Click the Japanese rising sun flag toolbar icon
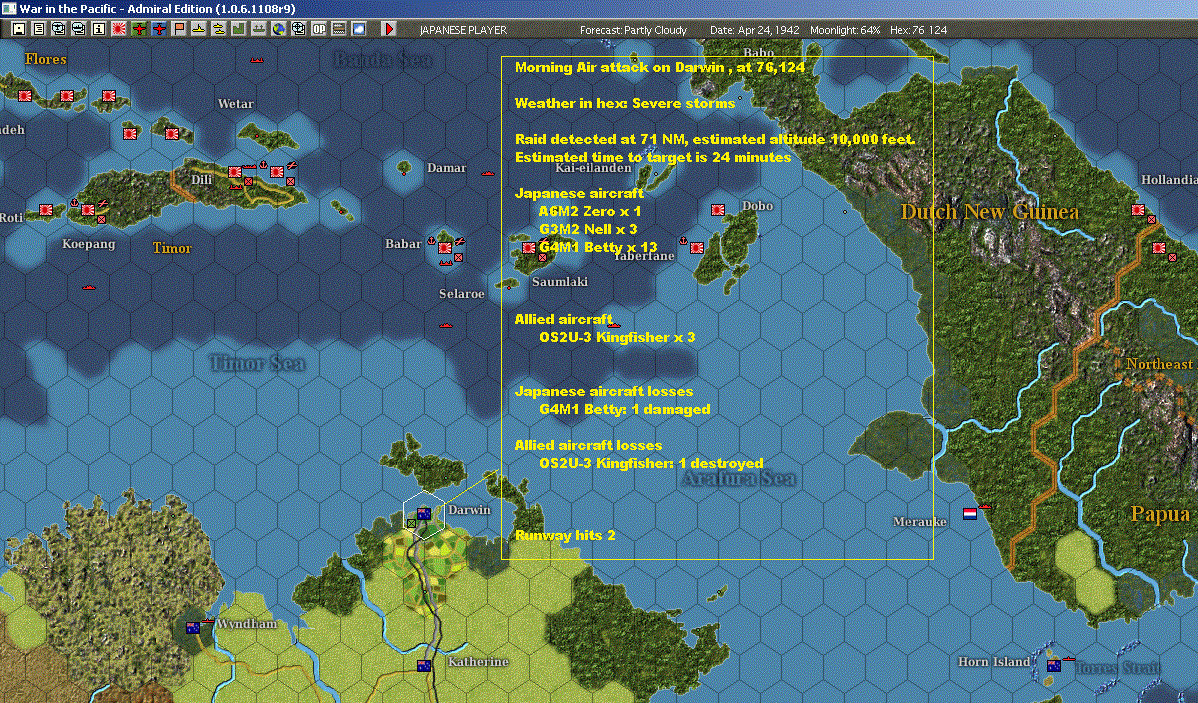Viewport: 1198px width, 703px height. (118, 29)
